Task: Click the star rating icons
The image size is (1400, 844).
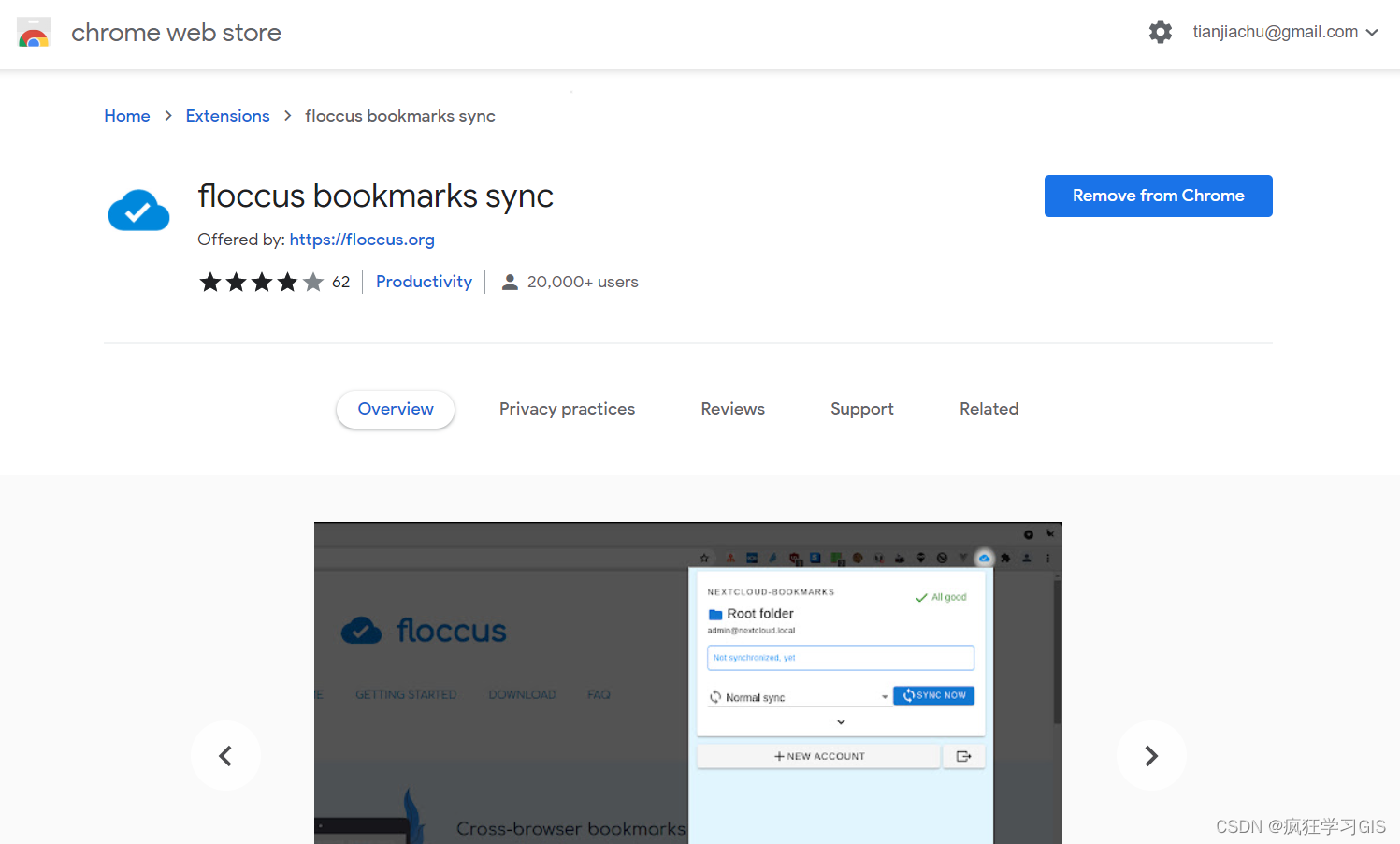Action: point(261,282)
